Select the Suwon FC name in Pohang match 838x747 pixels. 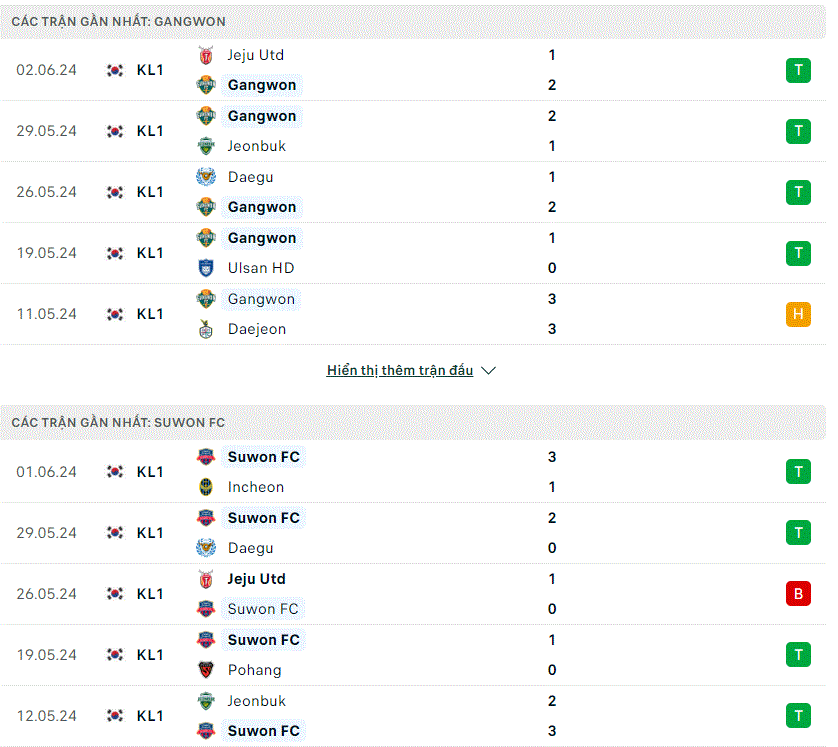pos(263,640)
